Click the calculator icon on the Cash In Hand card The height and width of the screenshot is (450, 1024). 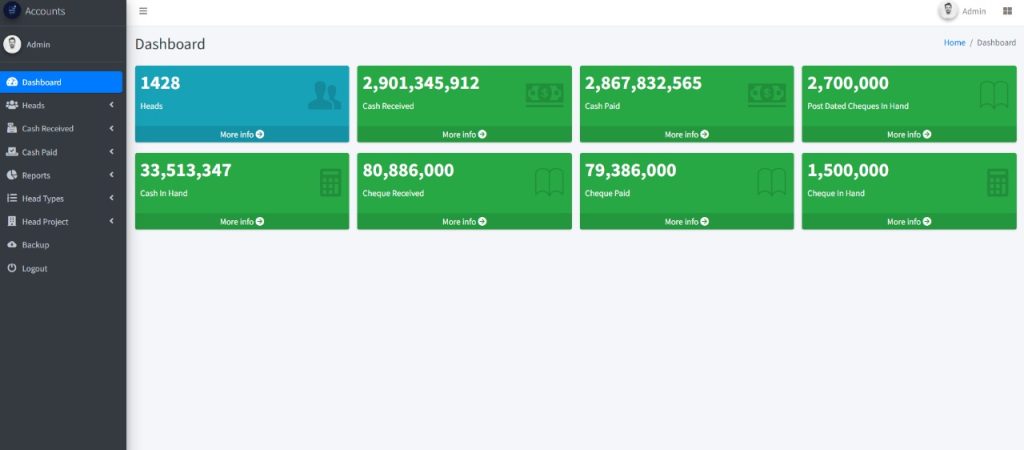pos(330,182)
